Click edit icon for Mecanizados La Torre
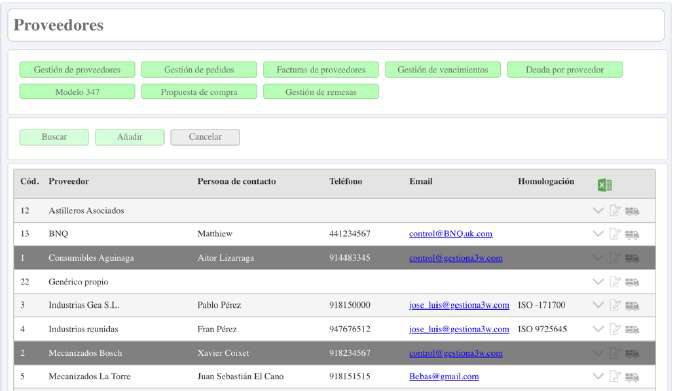The width and height of the screenshot is (675, 391). pyautogui.click(x=615, y=376)
